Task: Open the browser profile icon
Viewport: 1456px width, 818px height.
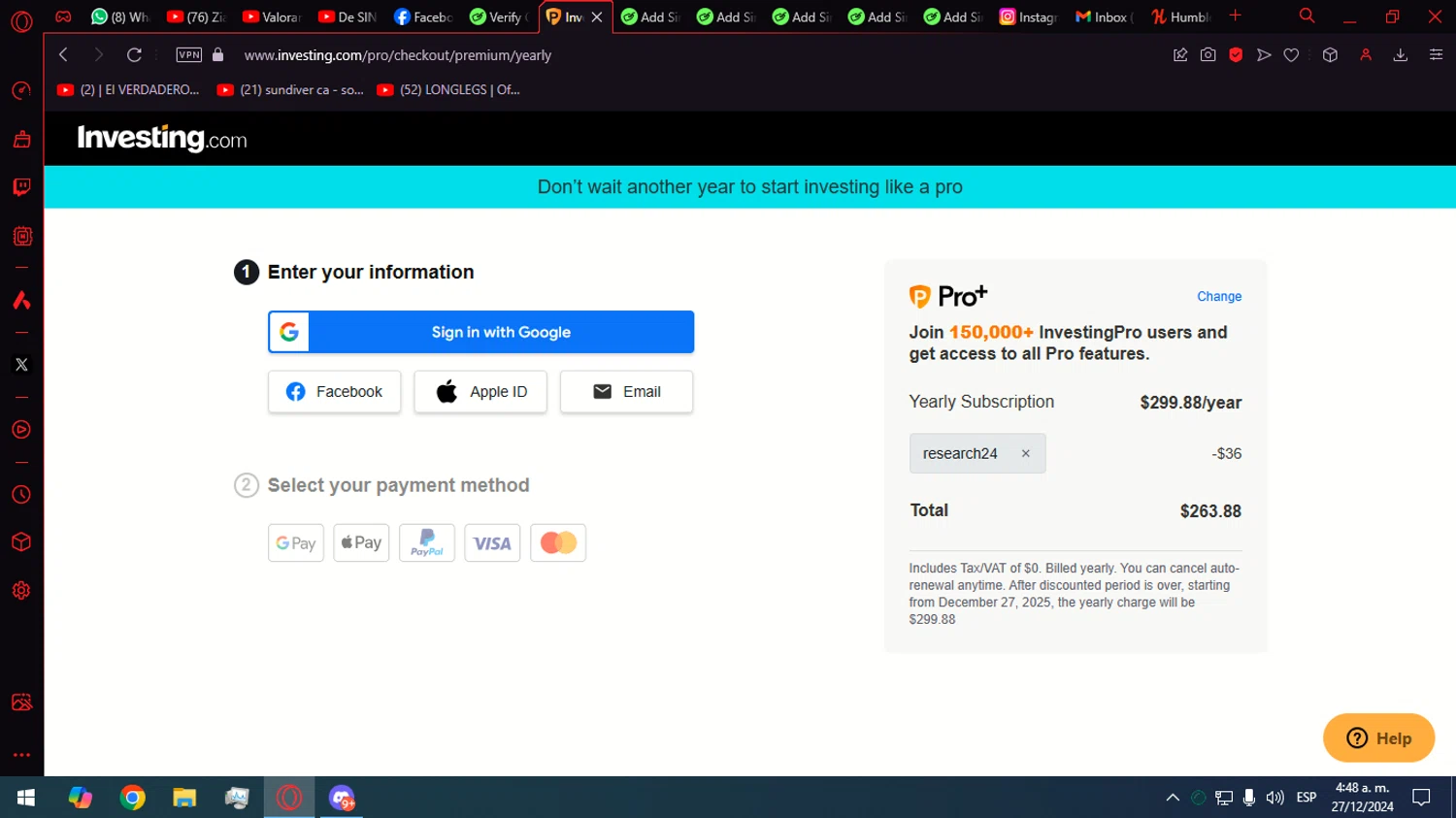Action: pyautogui.click(x=1366, y=55)
